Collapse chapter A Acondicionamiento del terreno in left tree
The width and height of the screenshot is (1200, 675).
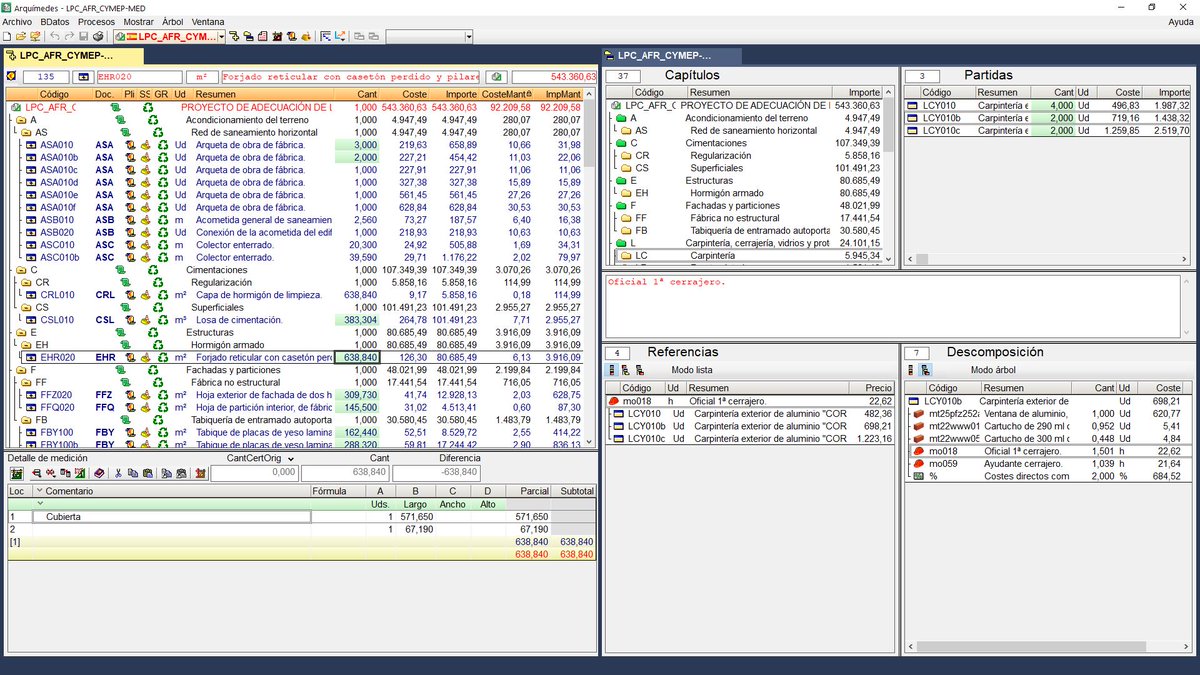coord(22,119)
